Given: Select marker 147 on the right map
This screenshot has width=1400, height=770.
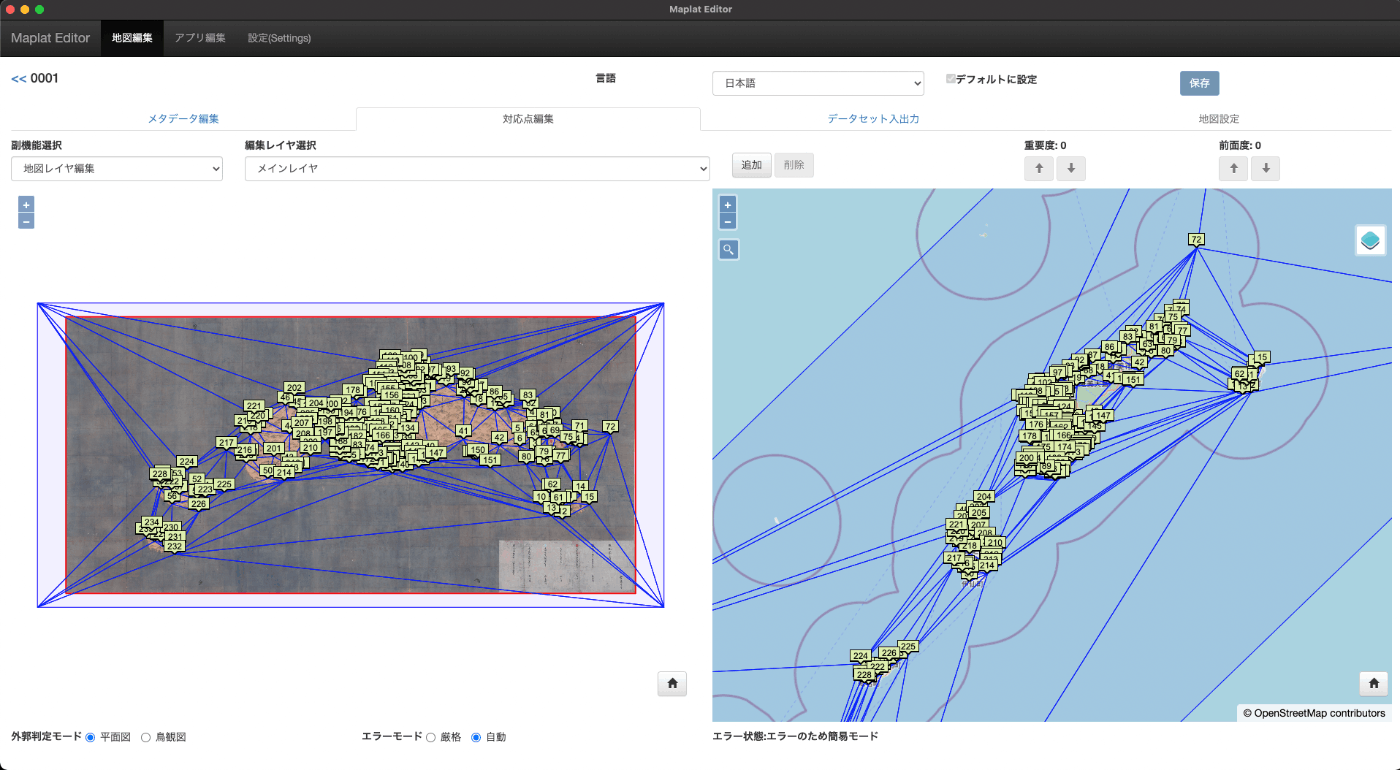Looking at the screenshot, I should tap(1103, 415).
